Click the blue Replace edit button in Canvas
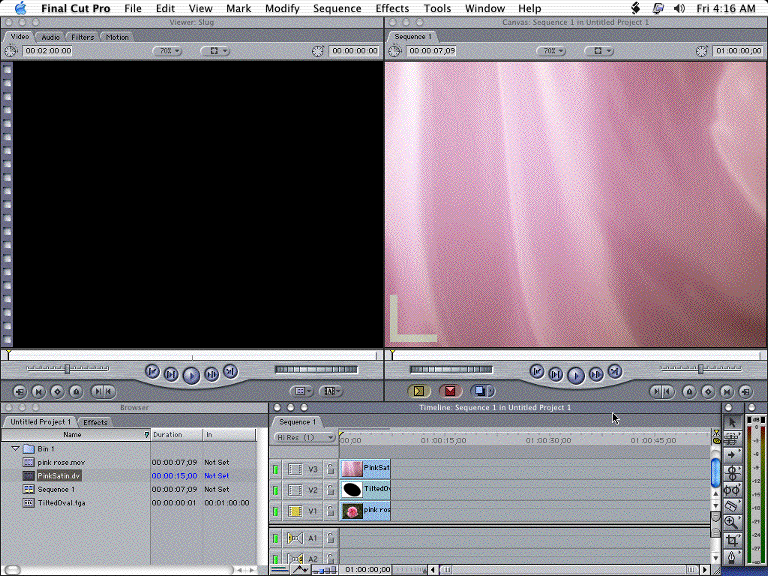 (x=480, y=391)
